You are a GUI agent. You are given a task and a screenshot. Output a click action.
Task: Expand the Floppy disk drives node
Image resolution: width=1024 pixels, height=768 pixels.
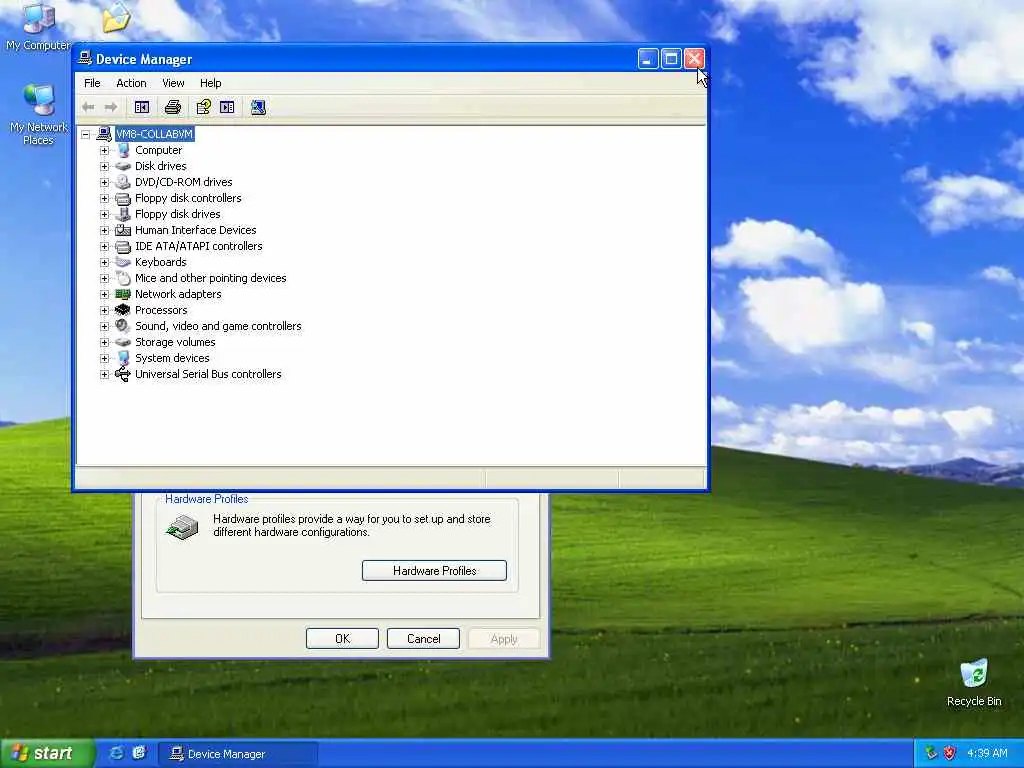[104, 214]
